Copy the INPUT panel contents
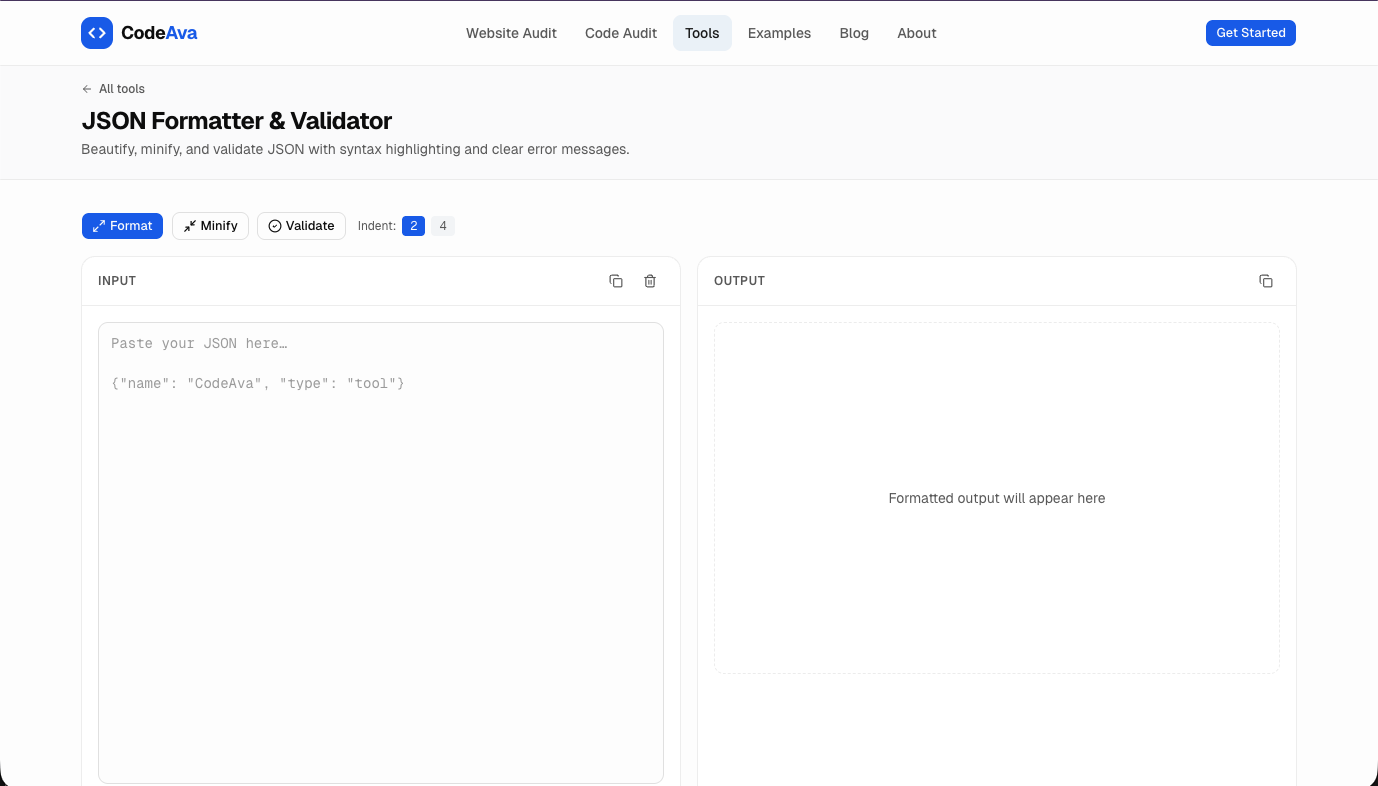 pos(616,281)
